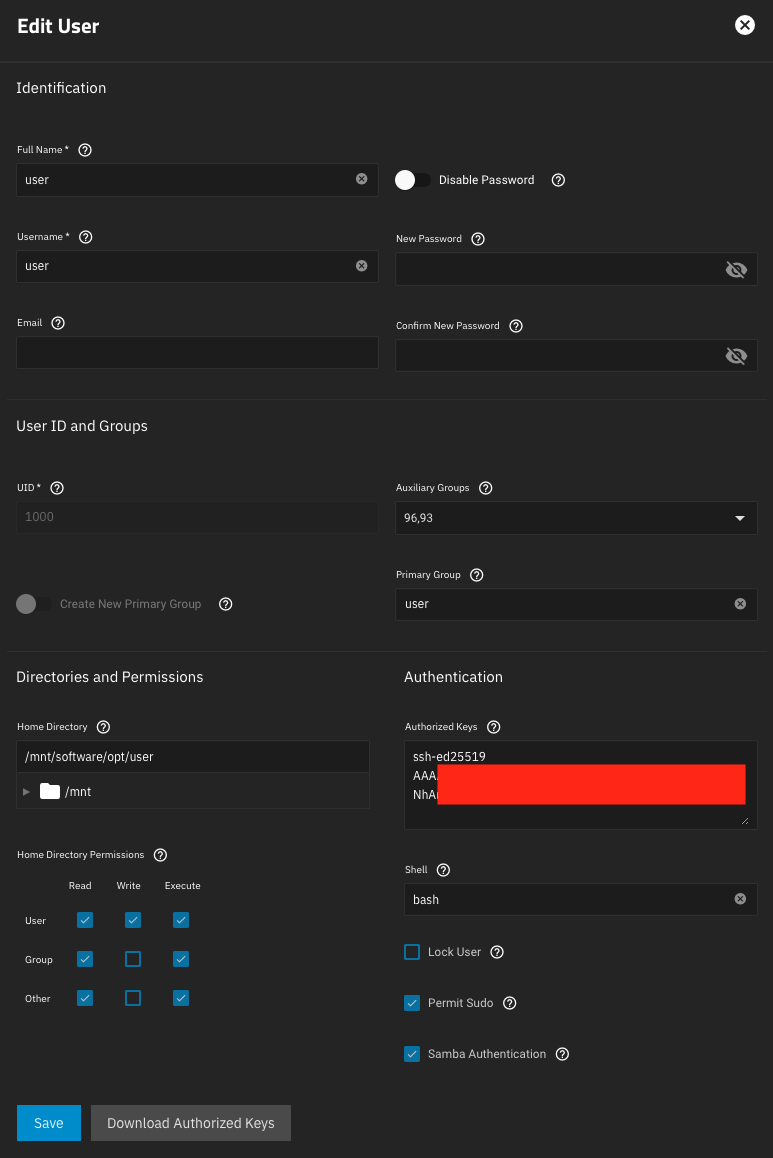Open the Auxiliary Groups dropdown
Screen dimensions: 773x1158
coord(740,518)
